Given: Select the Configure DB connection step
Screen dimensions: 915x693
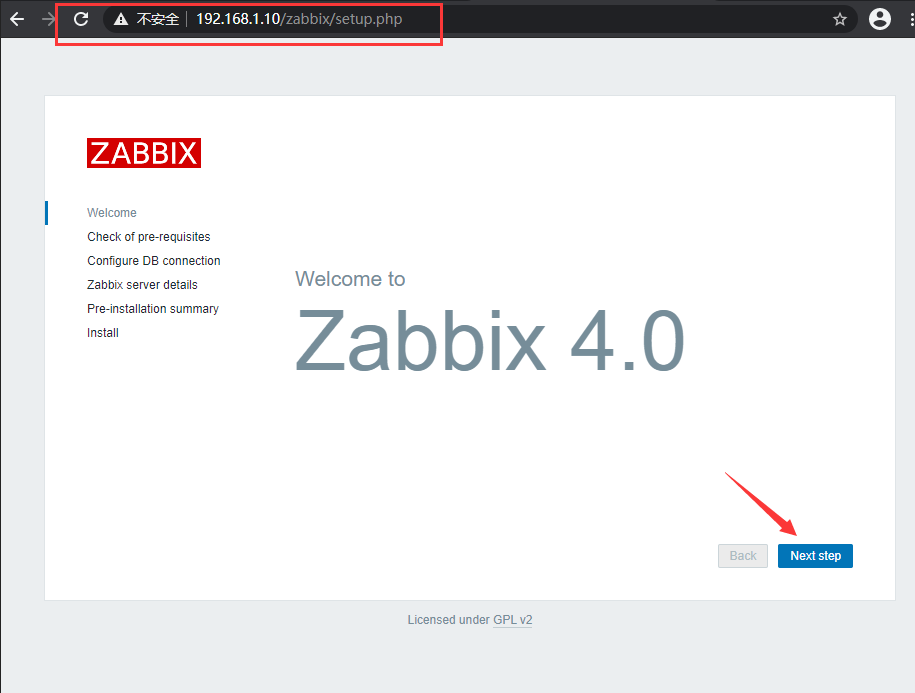Looking at the screenshot, I should [x=153, y=261].
